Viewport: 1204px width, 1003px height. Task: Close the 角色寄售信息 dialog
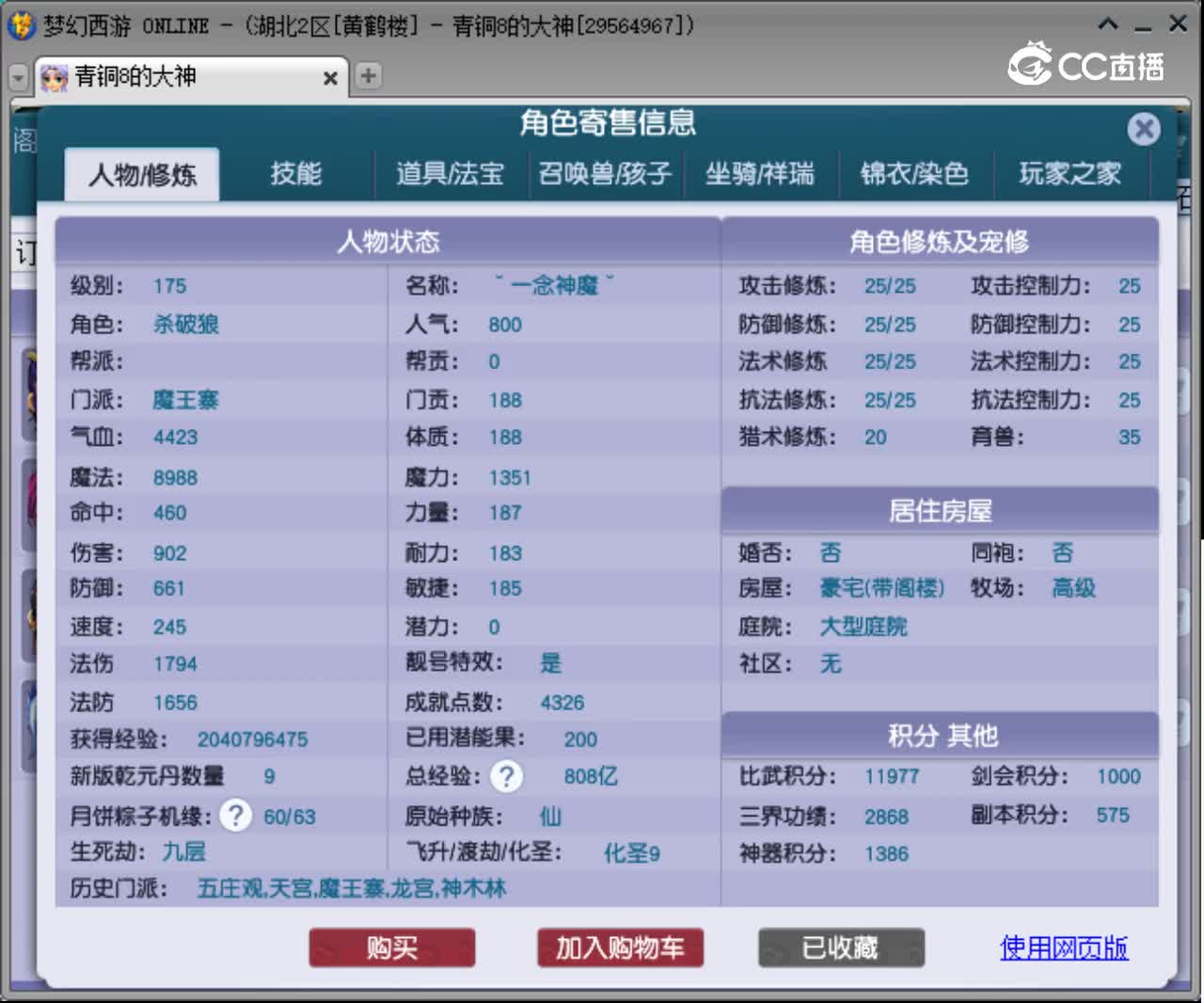[x=1144, y=128]
